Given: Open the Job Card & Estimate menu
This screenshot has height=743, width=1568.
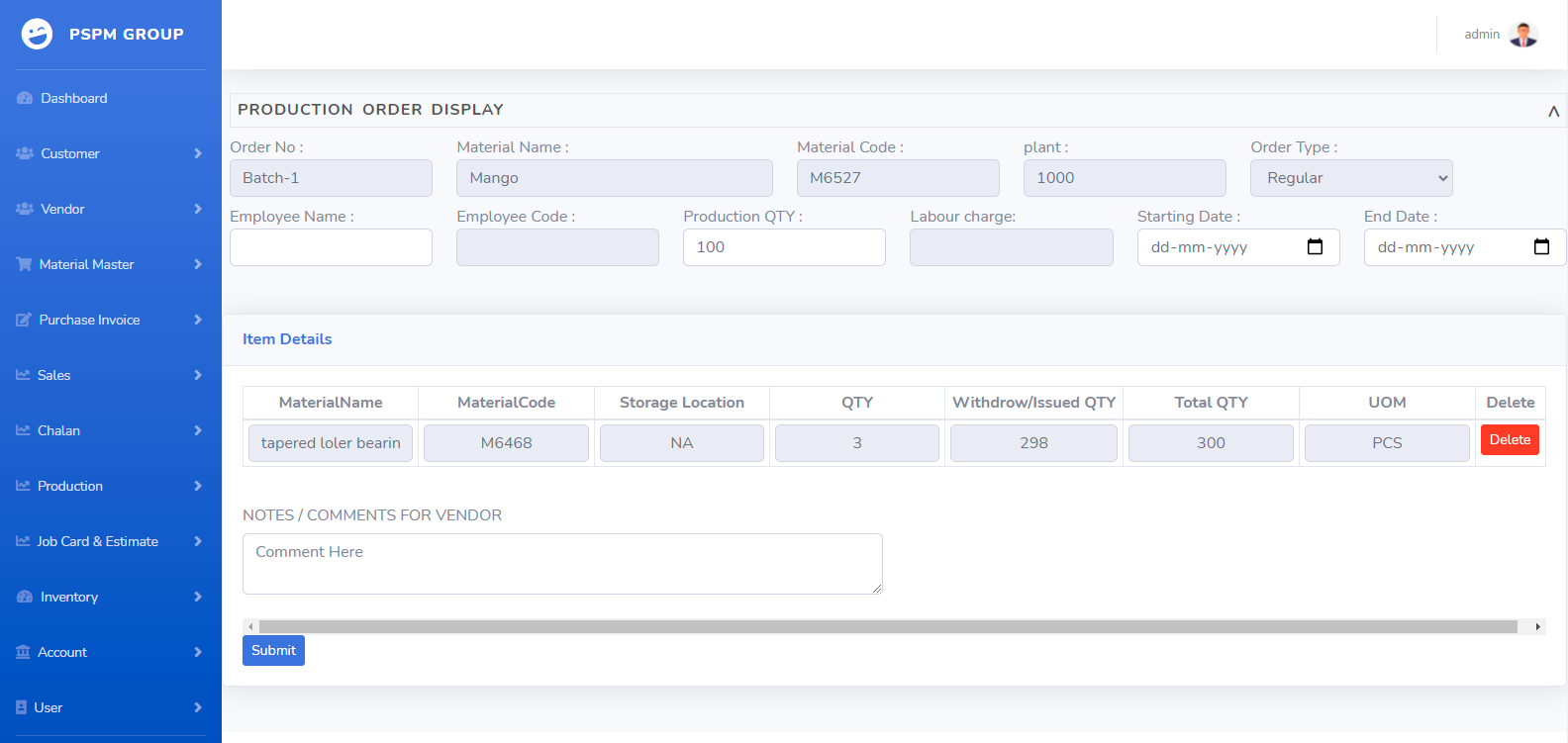Looking at the screenshot, I should [x=97, y=541].
